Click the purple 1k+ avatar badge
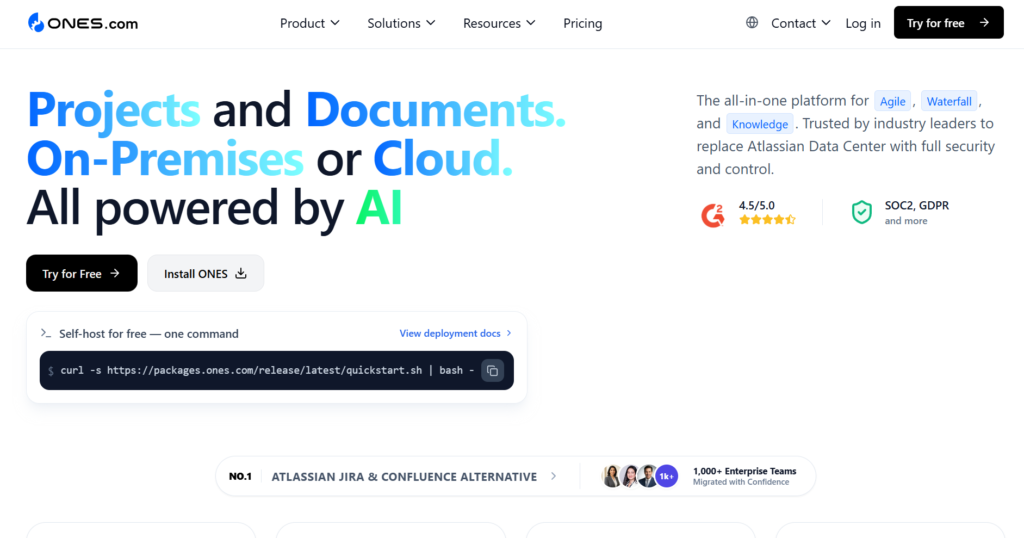Viewport: 1024px width, 538px height. pos(666,476)
